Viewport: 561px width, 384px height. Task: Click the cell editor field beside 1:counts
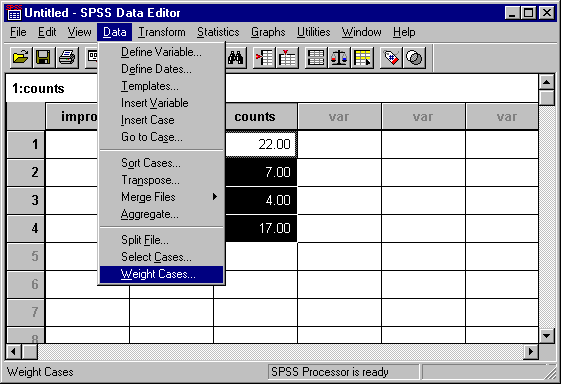pyautogui.click(x=381, y=88)
